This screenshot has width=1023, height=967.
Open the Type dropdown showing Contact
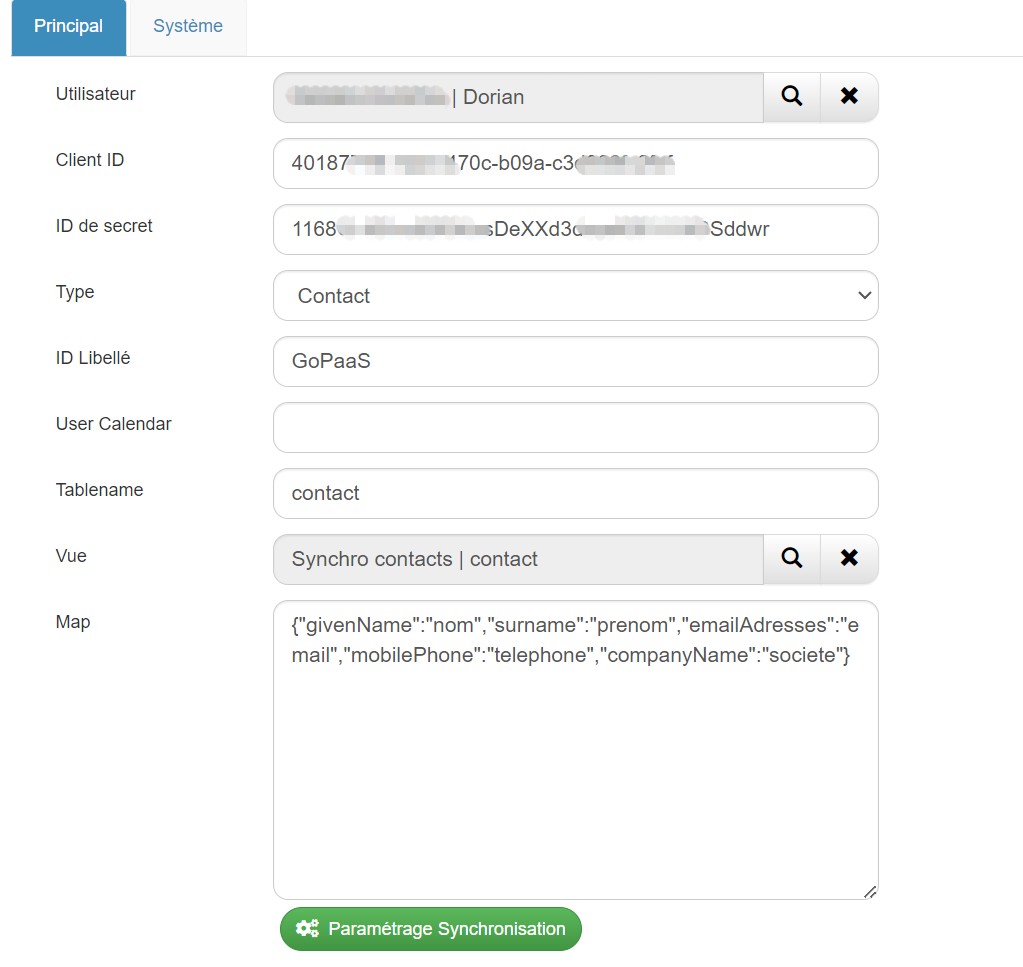click(x=575, y=296)
